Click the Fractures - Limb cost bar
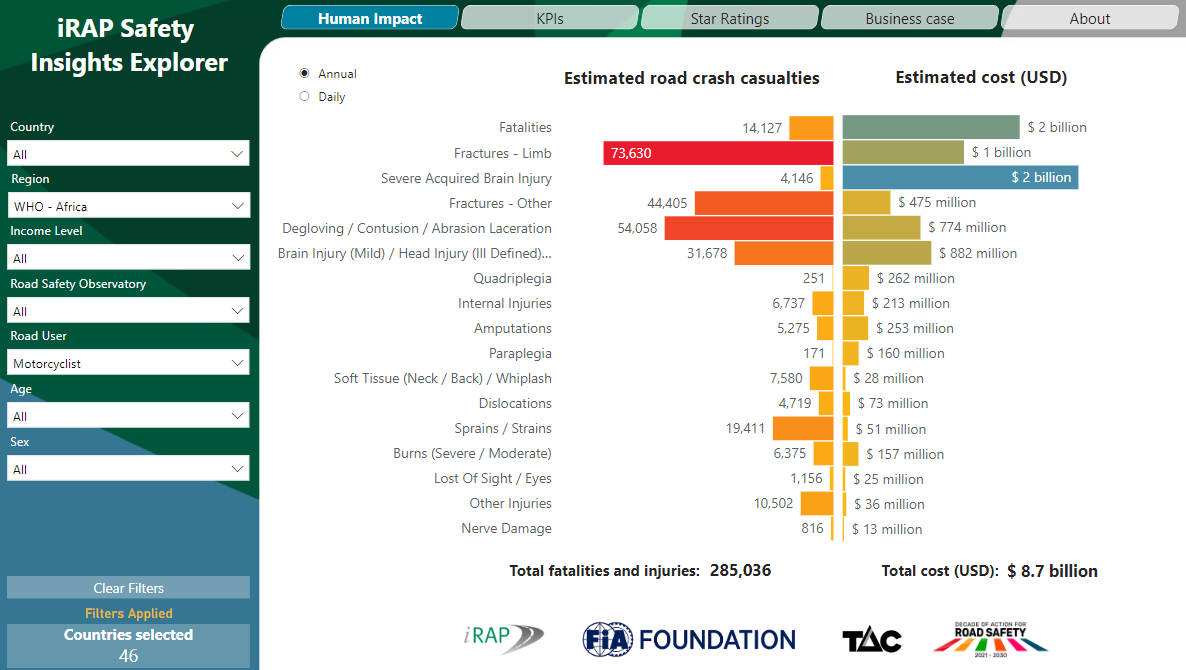1186x670 pixels. click(x=903, y=152)
